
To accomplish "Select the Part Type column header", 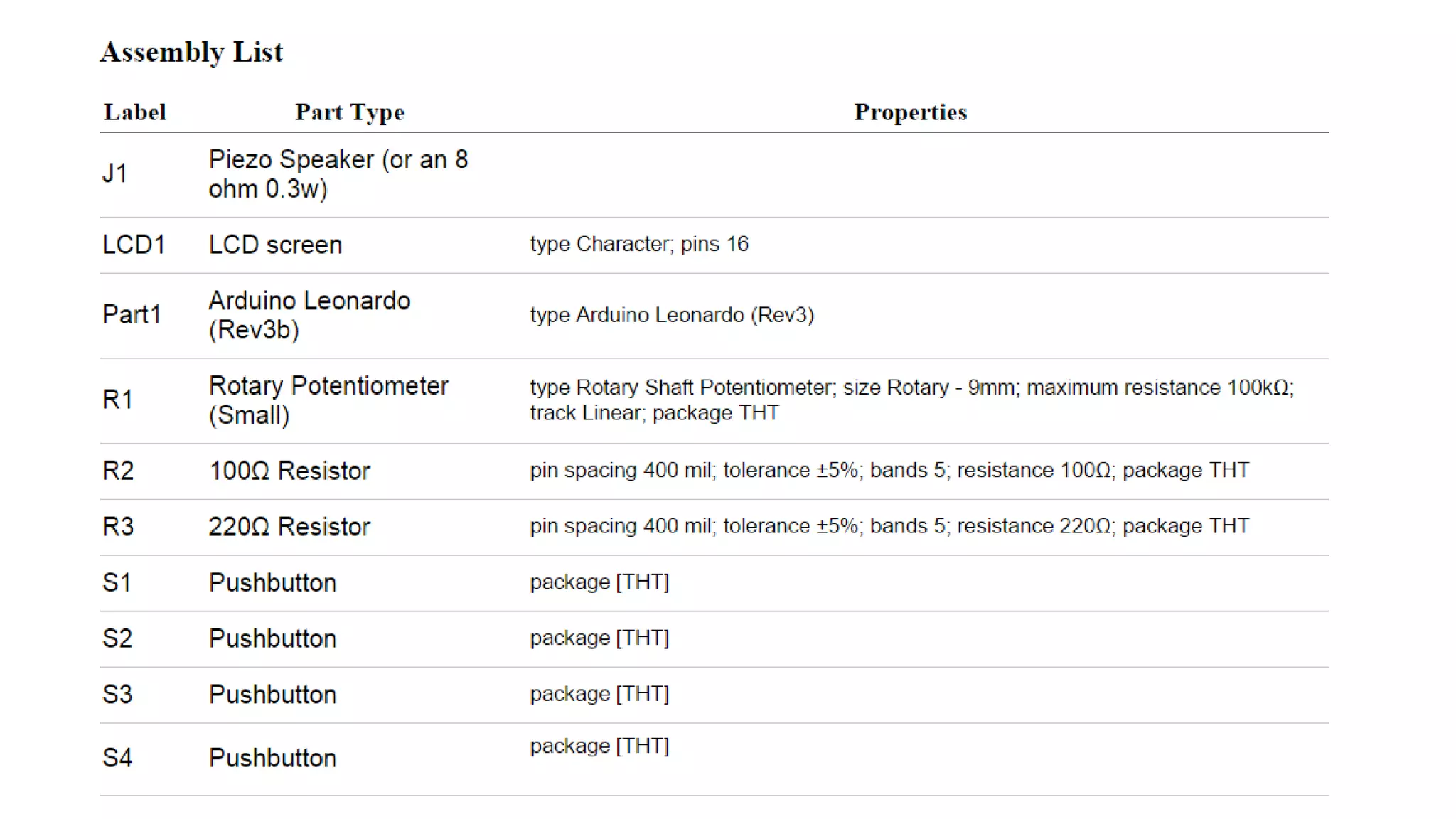I will [x=350, y=112].
